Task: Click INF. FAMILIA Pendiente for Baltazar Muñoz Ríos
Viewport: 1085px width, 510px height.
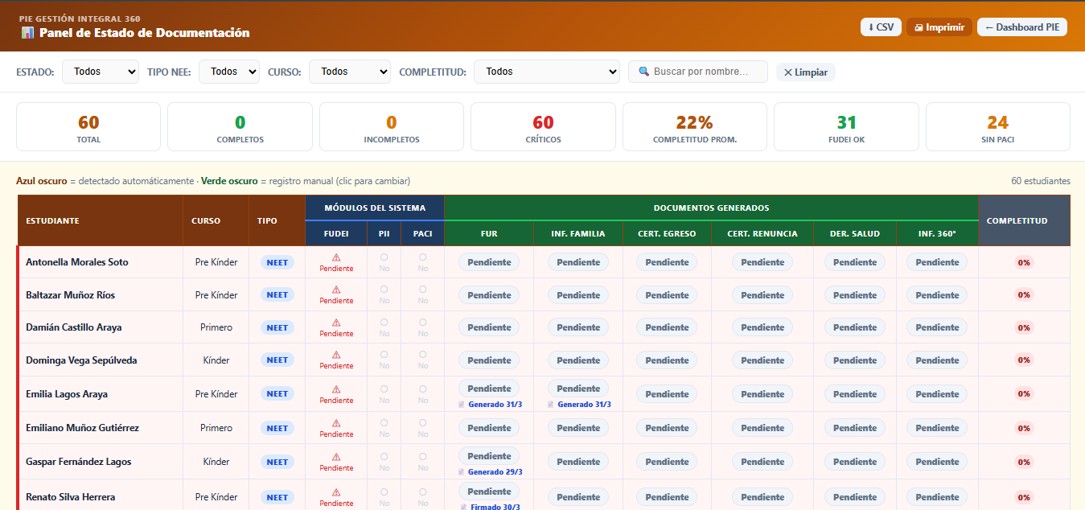Action: (578, 295)
